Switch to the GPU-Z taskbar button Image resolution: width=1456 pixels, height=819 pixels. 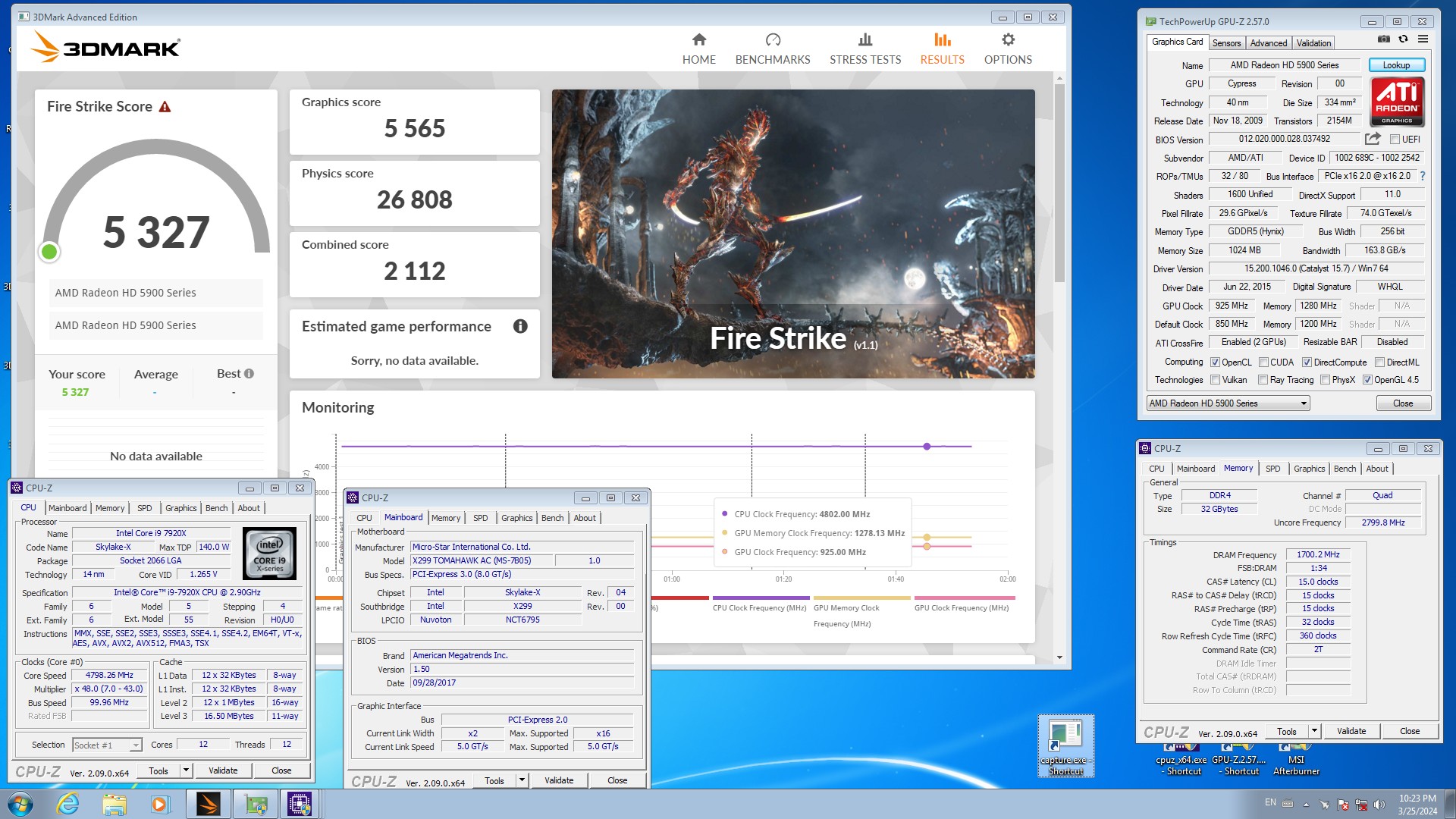(256, 804)
